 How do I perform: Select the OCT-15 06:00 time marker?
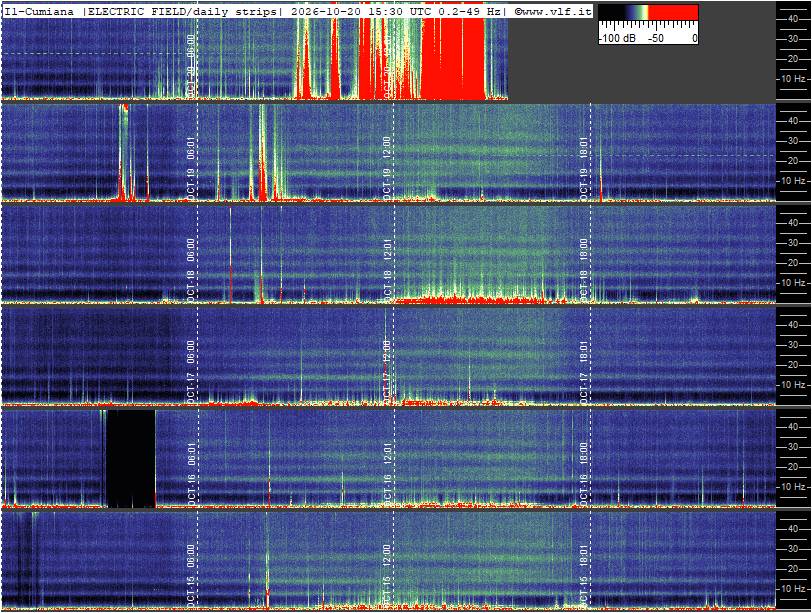[x=191, y=576]
